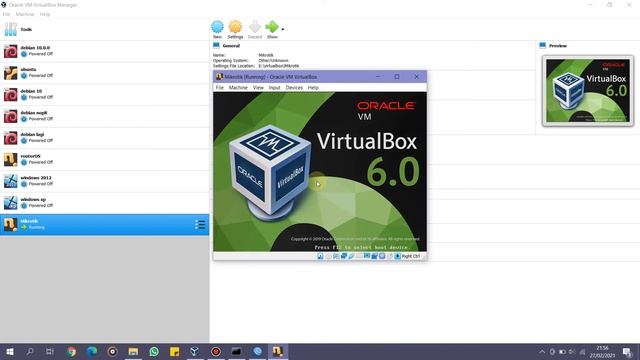
Task: Open the dropdown arrow beside Show
Action: (283, 29)
